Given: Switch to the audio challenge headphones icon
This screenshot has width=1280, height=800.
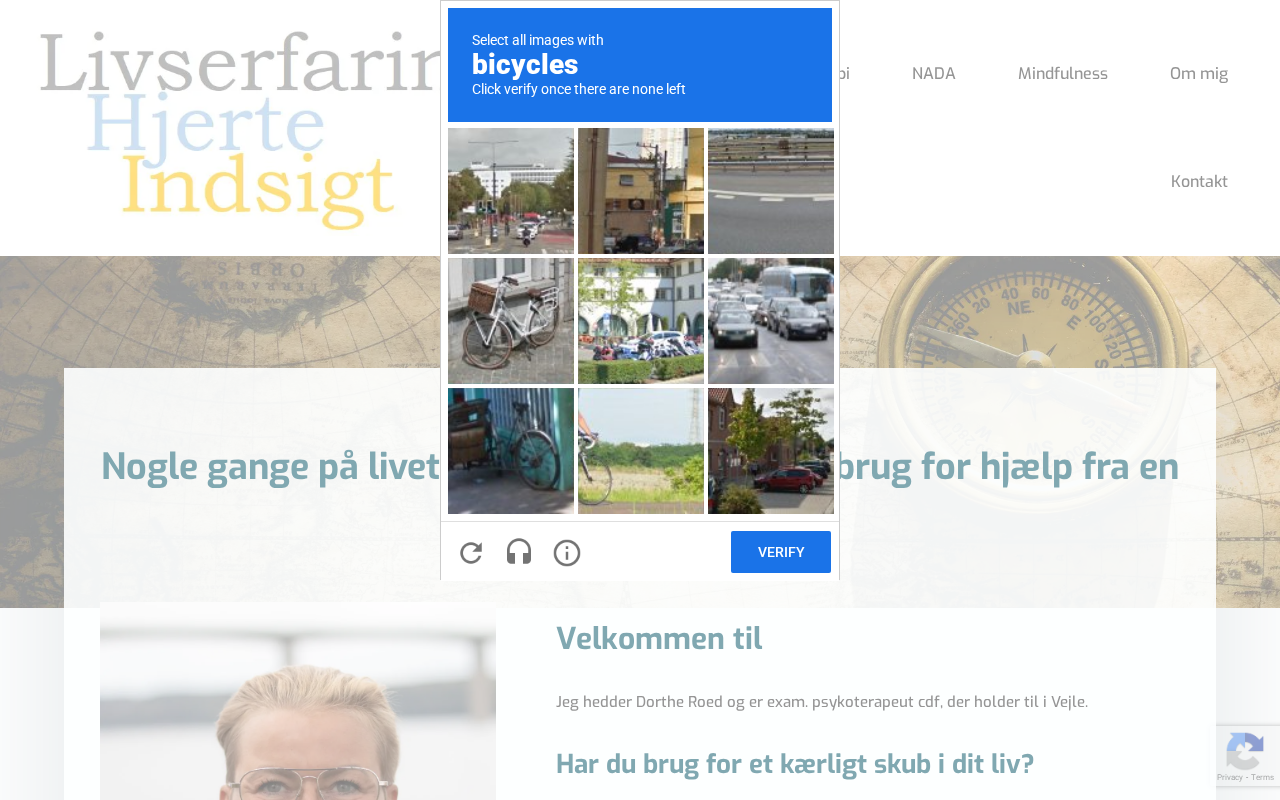Looking at the screenshot, I should pos(519,553).
